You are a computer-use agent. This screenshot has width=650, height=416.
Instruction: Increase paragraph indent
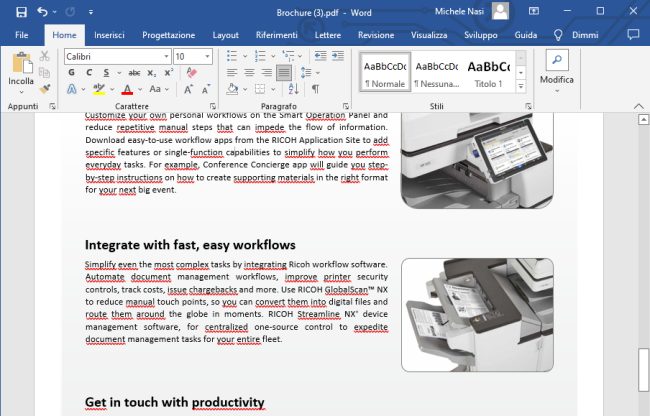(x=338, y=56)
